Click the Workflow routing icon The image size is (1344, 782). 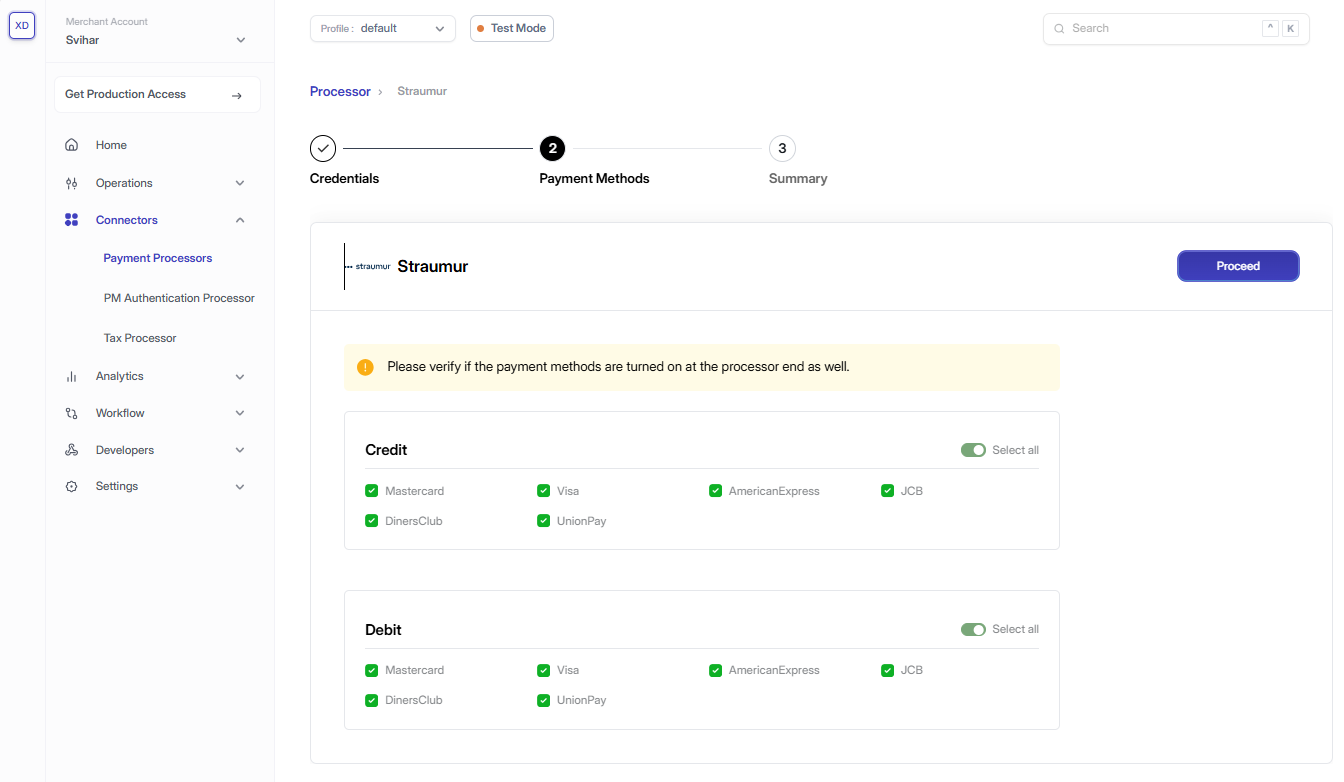click(71, 413)
